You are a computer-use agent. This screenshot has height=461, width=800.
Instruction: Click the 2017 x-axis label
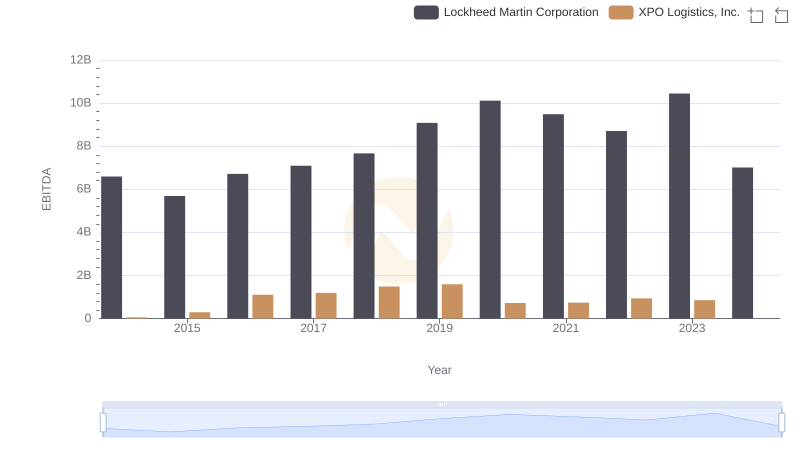tap(313, 328)
